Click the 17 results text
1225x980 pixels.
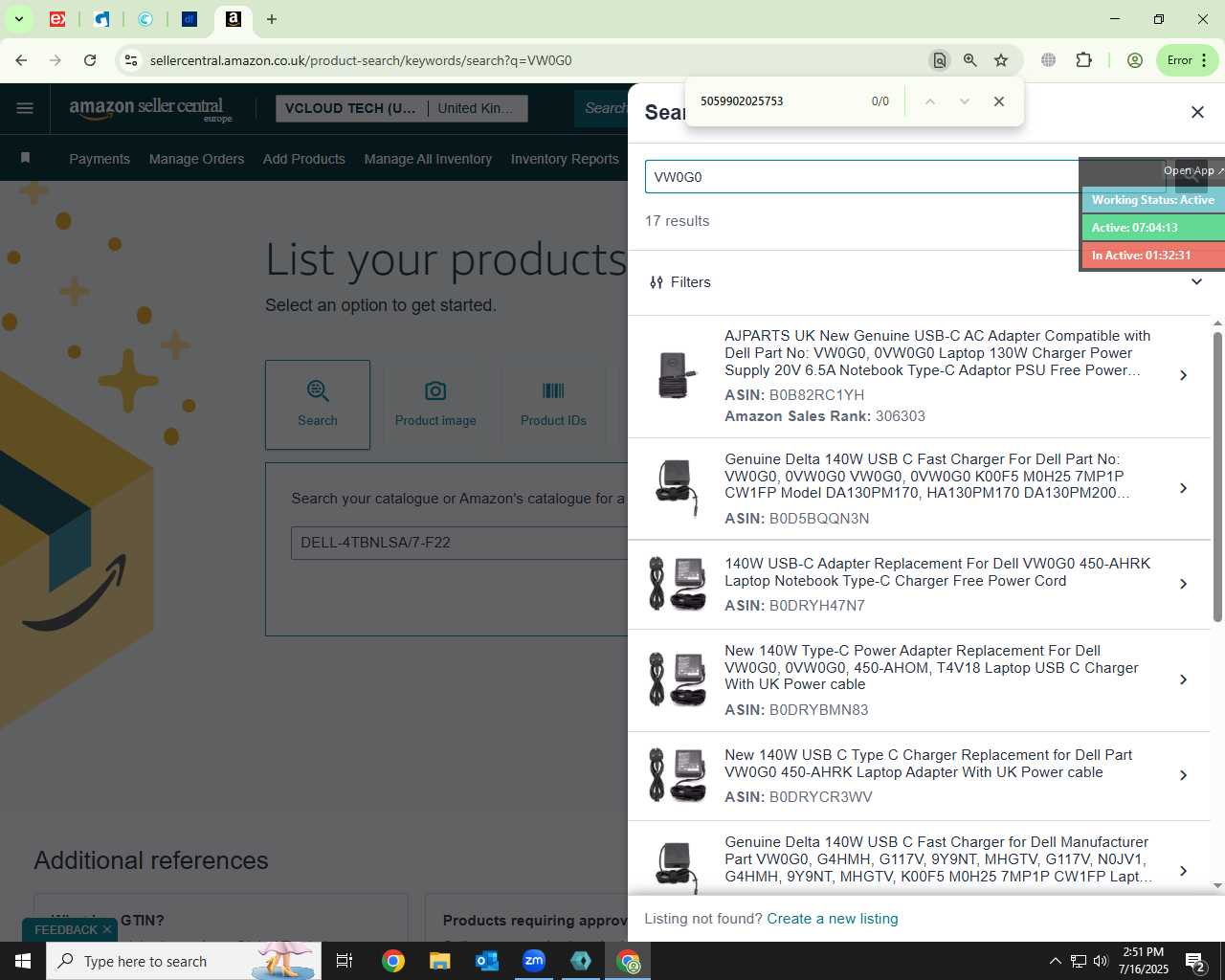678,221
